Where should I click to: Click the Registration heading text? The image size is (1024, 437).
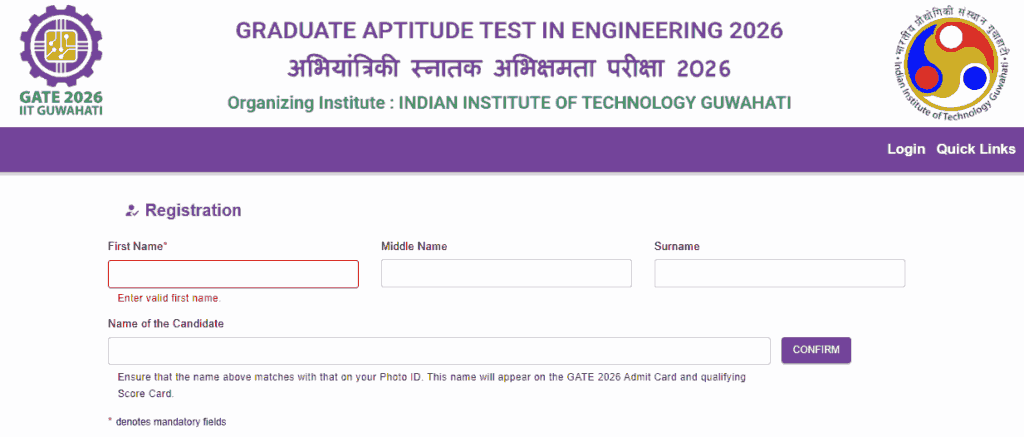pyautogui.click(x=193, y=210)
